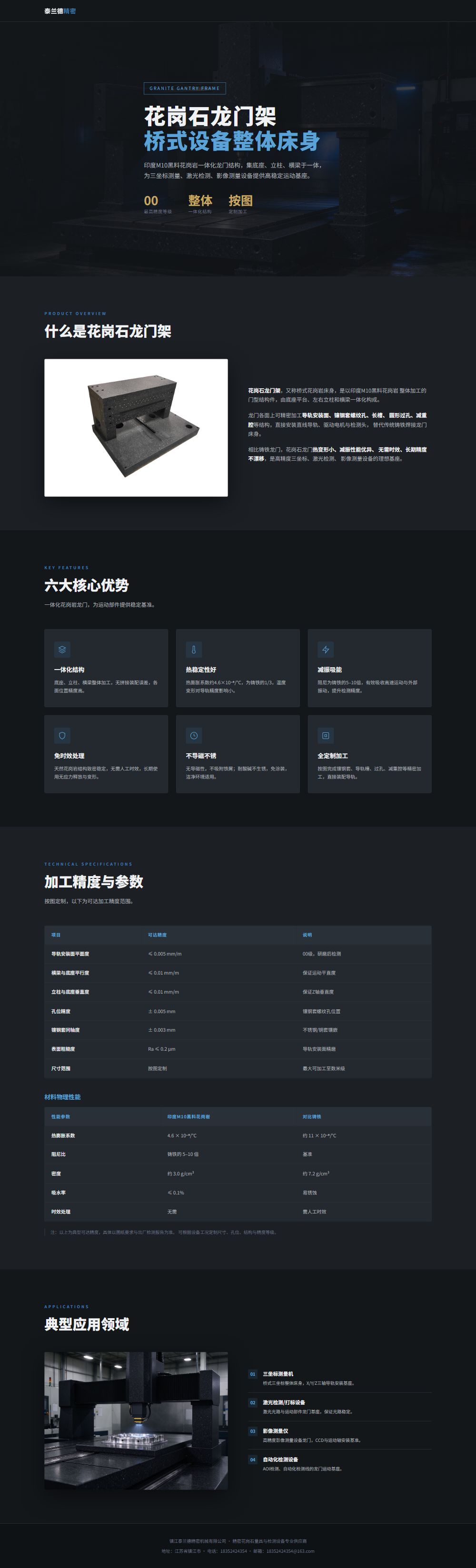Screen dimensions: 476x1568
Task: Select the 影像测量仪 application title
Action: [276, 1431]
